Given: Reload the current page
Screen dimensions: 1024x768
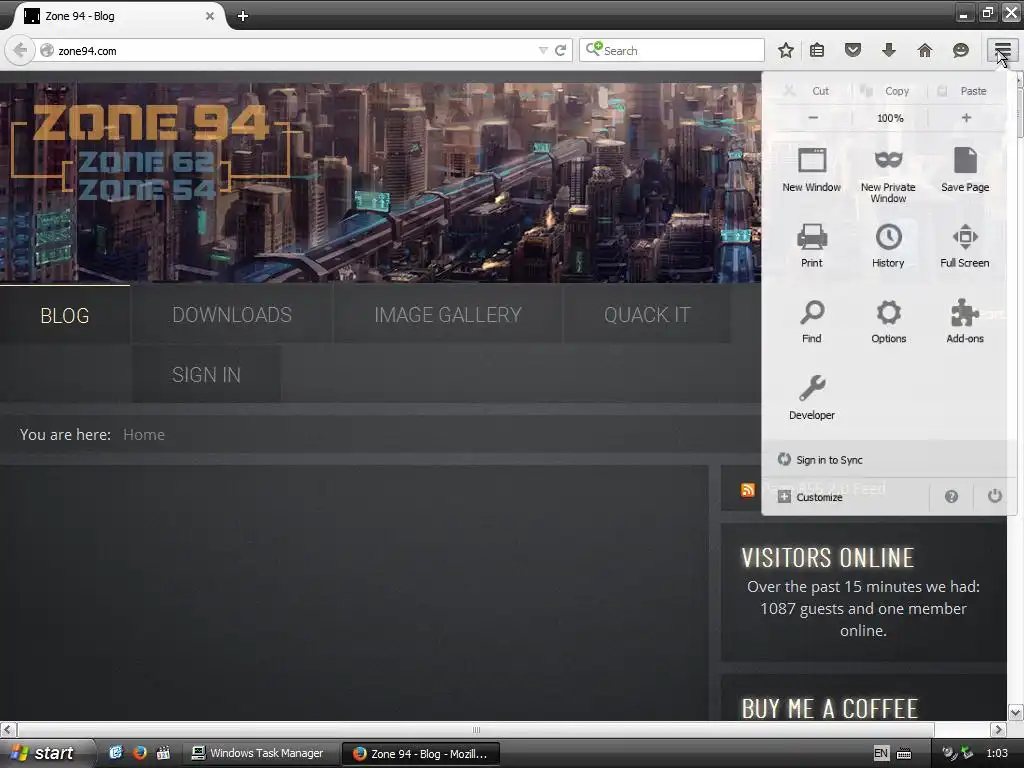Looking at the screenshot, I should (560, 50).
